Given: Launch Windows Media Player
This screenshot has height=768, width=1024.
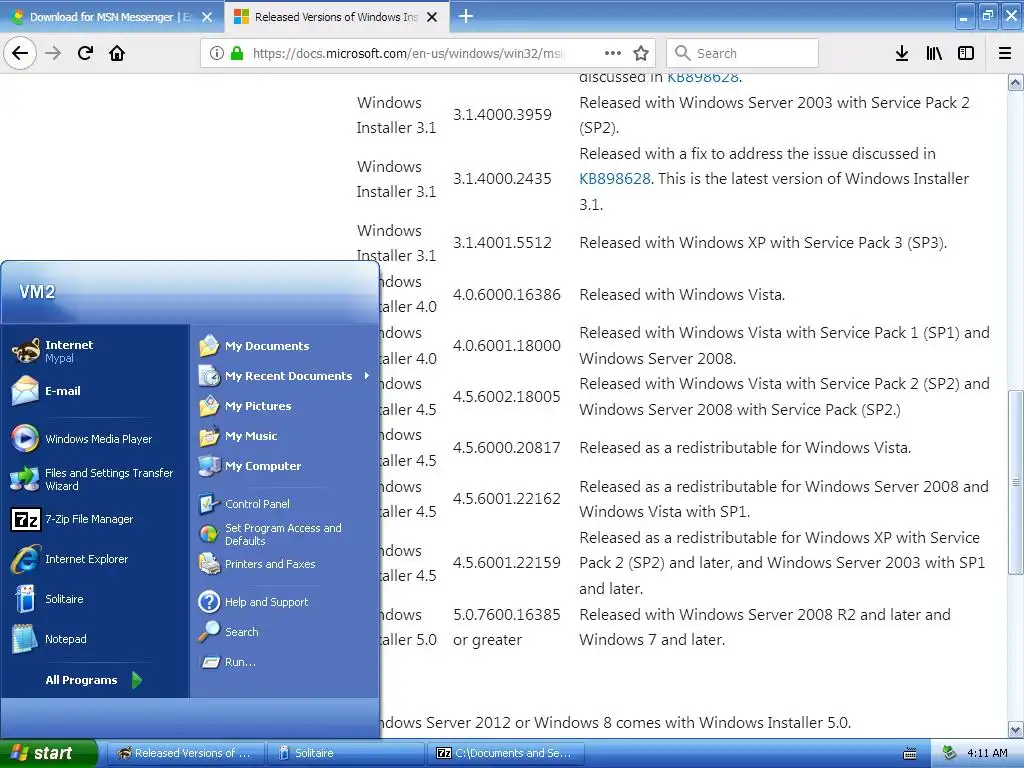Looking at the screenshot, I should (x=95, y=439).
